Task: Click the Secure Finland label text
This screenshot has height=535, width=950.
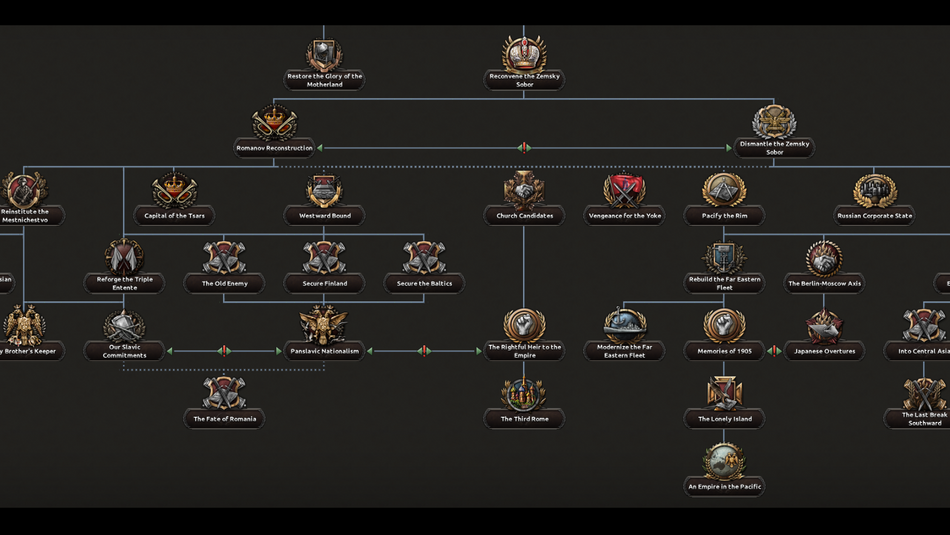Action: [x=325, y=284]
